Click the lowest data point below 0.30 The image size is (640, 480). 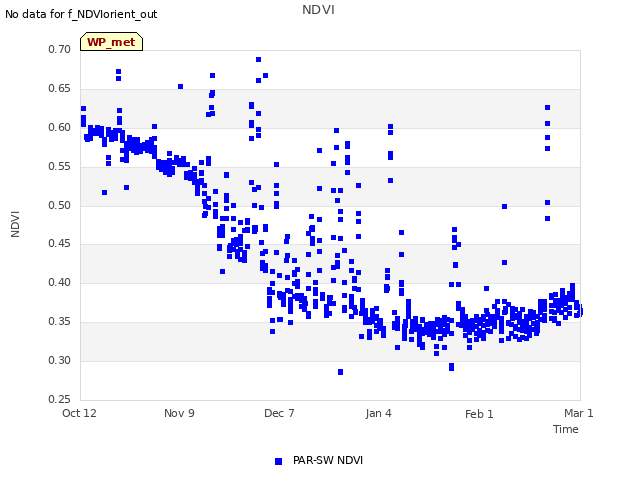340,372
